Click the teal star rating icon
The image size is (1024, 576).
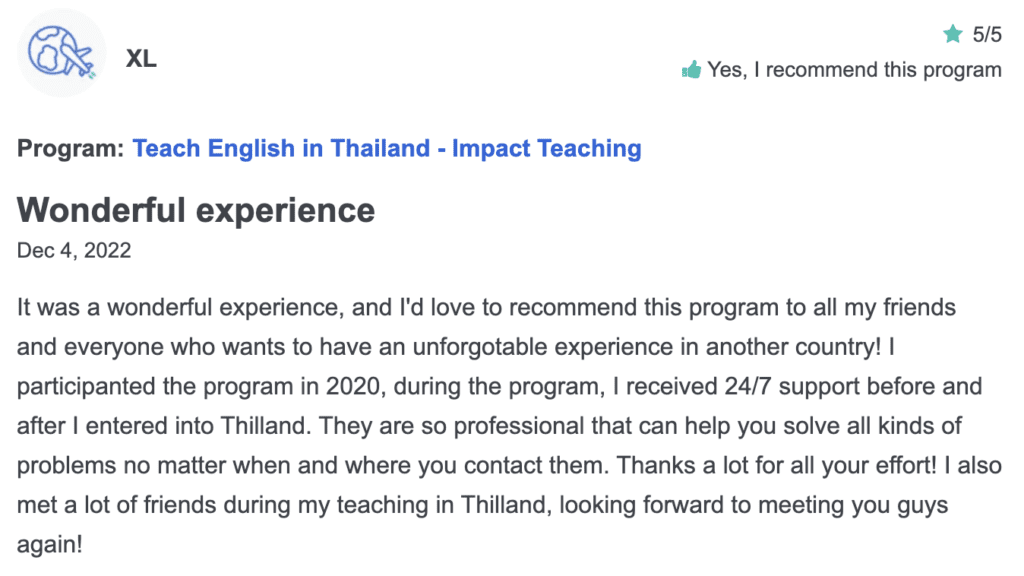953,33
